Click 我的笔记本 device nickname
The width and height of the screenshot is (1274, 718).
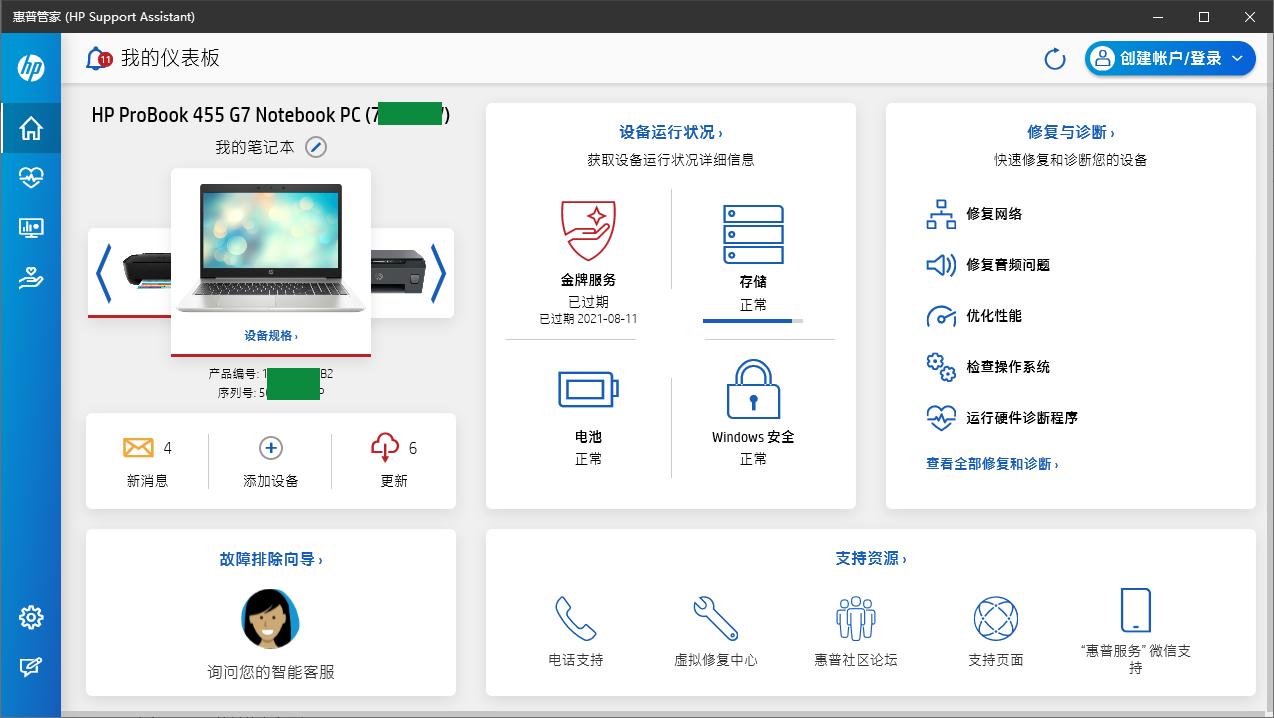255,147
